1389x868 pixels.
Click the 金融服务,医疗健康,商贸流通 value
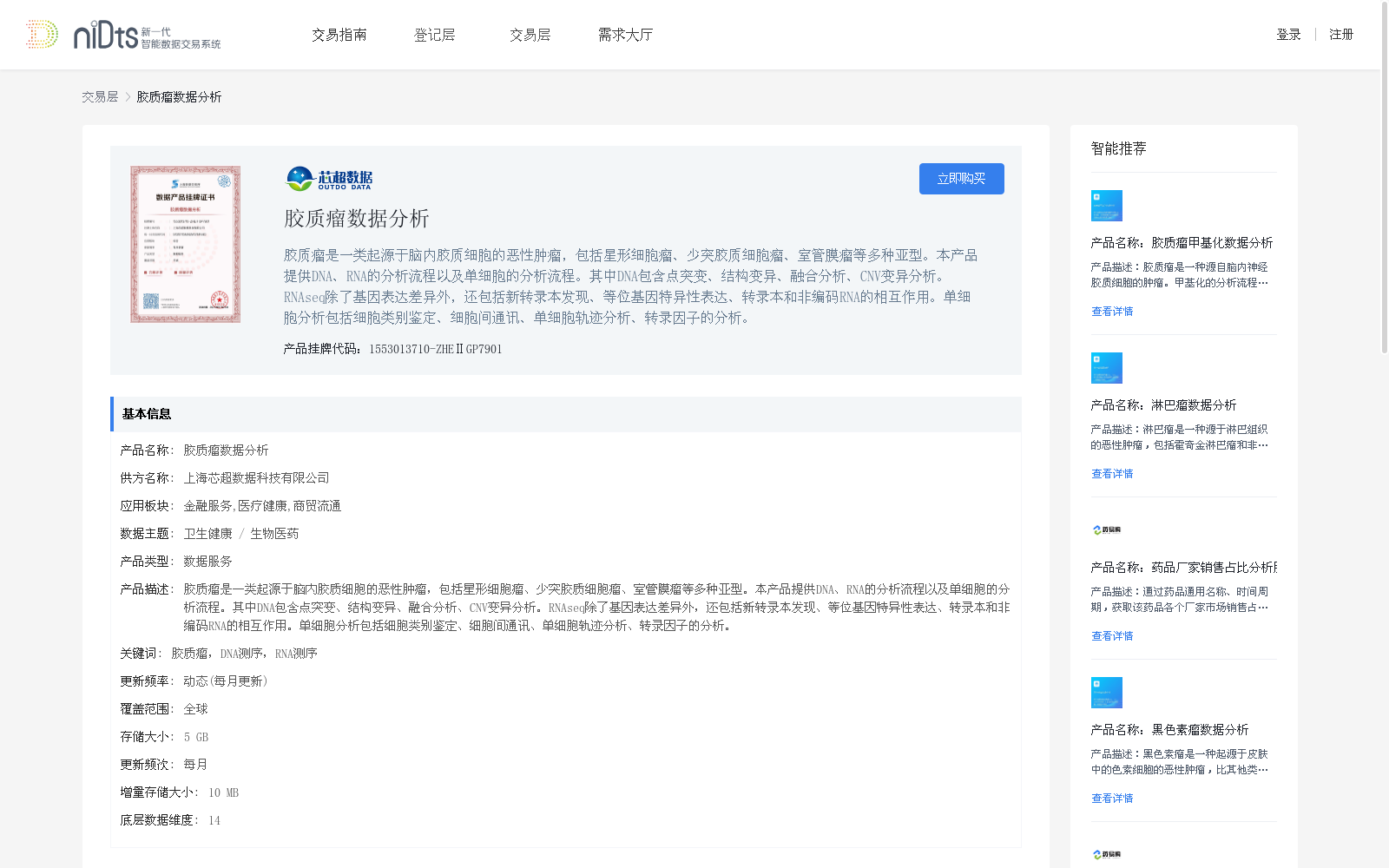coord(262,506)
